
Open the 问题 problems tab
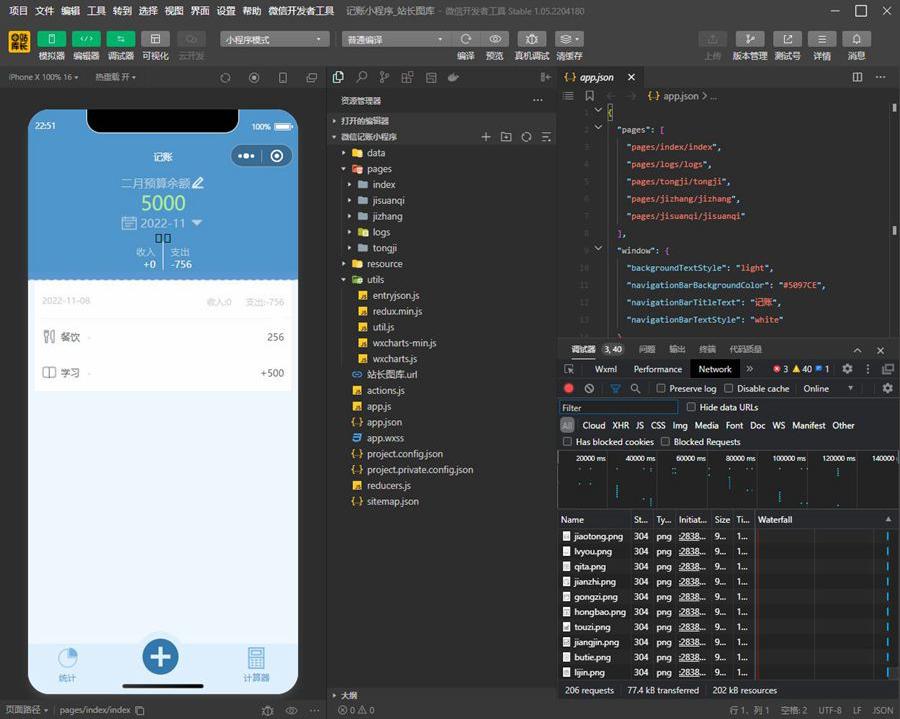tap(647, 349)
